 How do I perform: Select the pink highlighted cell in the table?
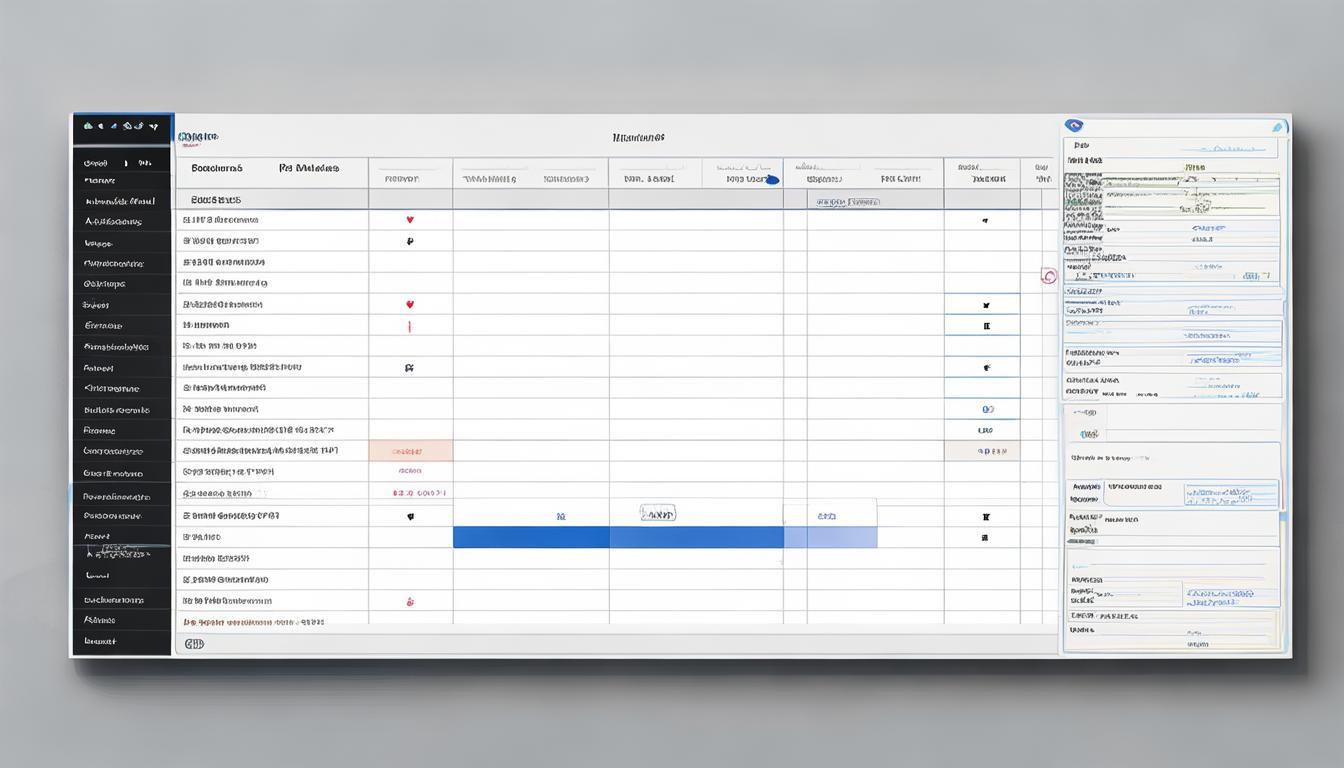[410, 451]
